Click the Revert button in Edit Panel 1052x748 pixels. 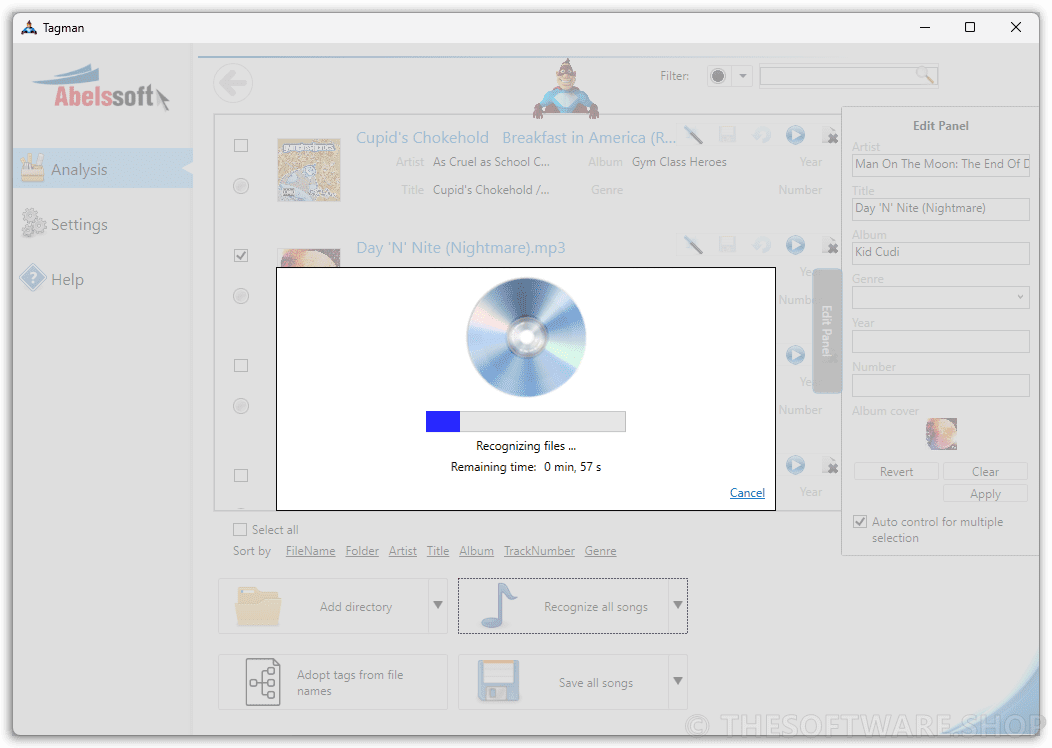(896, 472)
